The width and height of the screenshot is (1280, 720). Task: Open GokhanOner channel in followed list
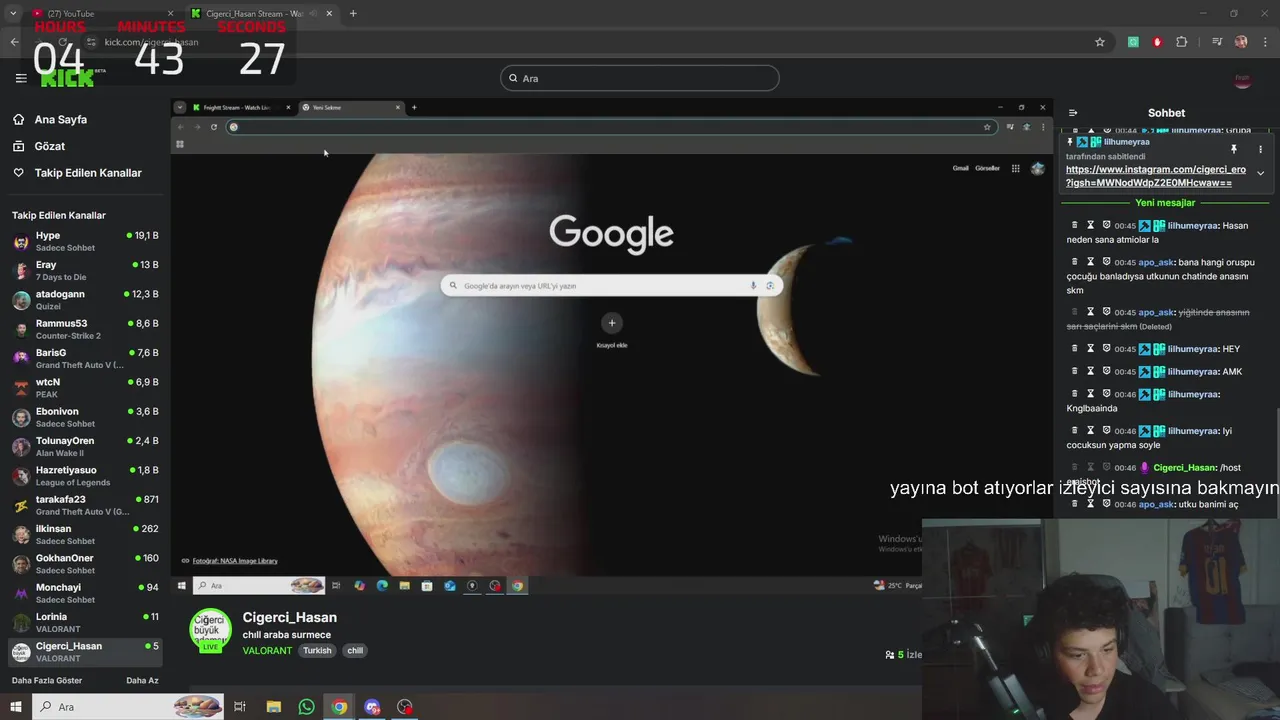pyautogui.click(x=85, y=564)
